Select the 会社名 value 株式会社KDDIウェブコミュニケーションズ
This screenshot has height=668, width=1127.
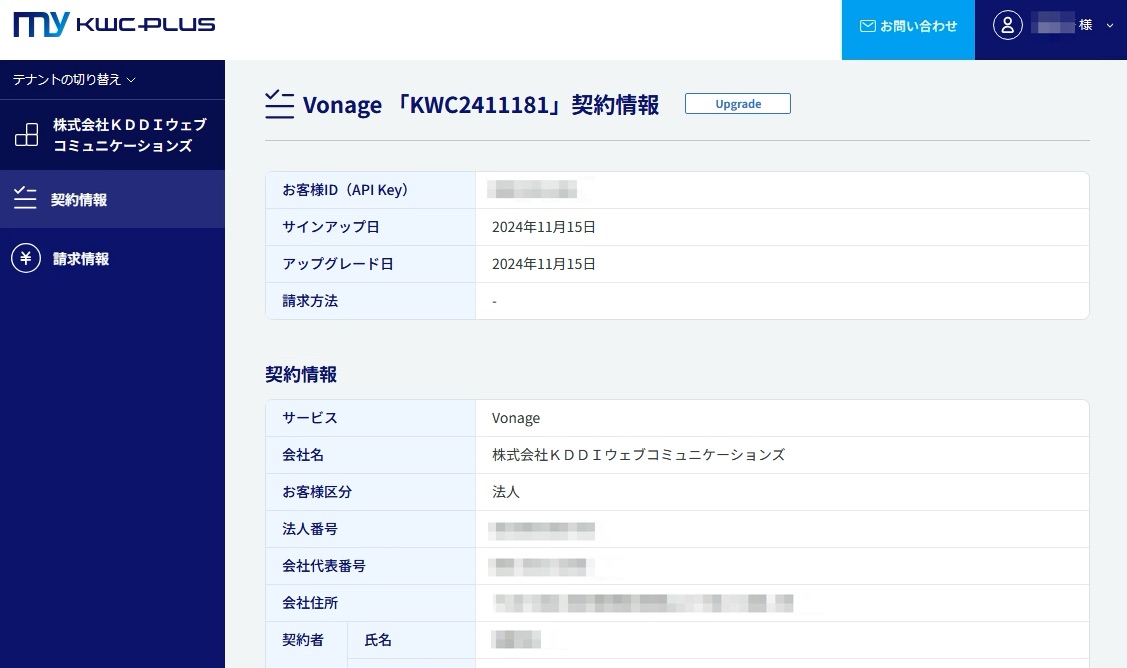(638, 455)
